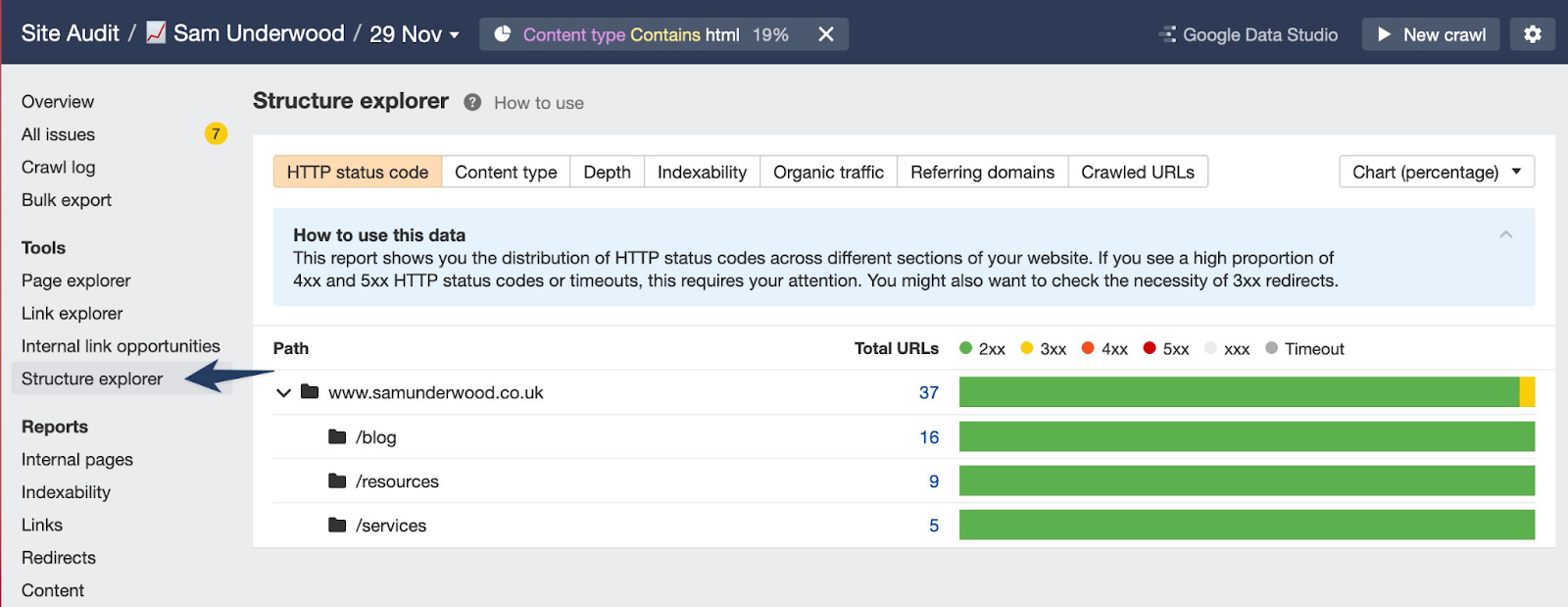1568x607 pixels.
Task: Remove the Content type filter with X
Action: click(x=826, y=34)
